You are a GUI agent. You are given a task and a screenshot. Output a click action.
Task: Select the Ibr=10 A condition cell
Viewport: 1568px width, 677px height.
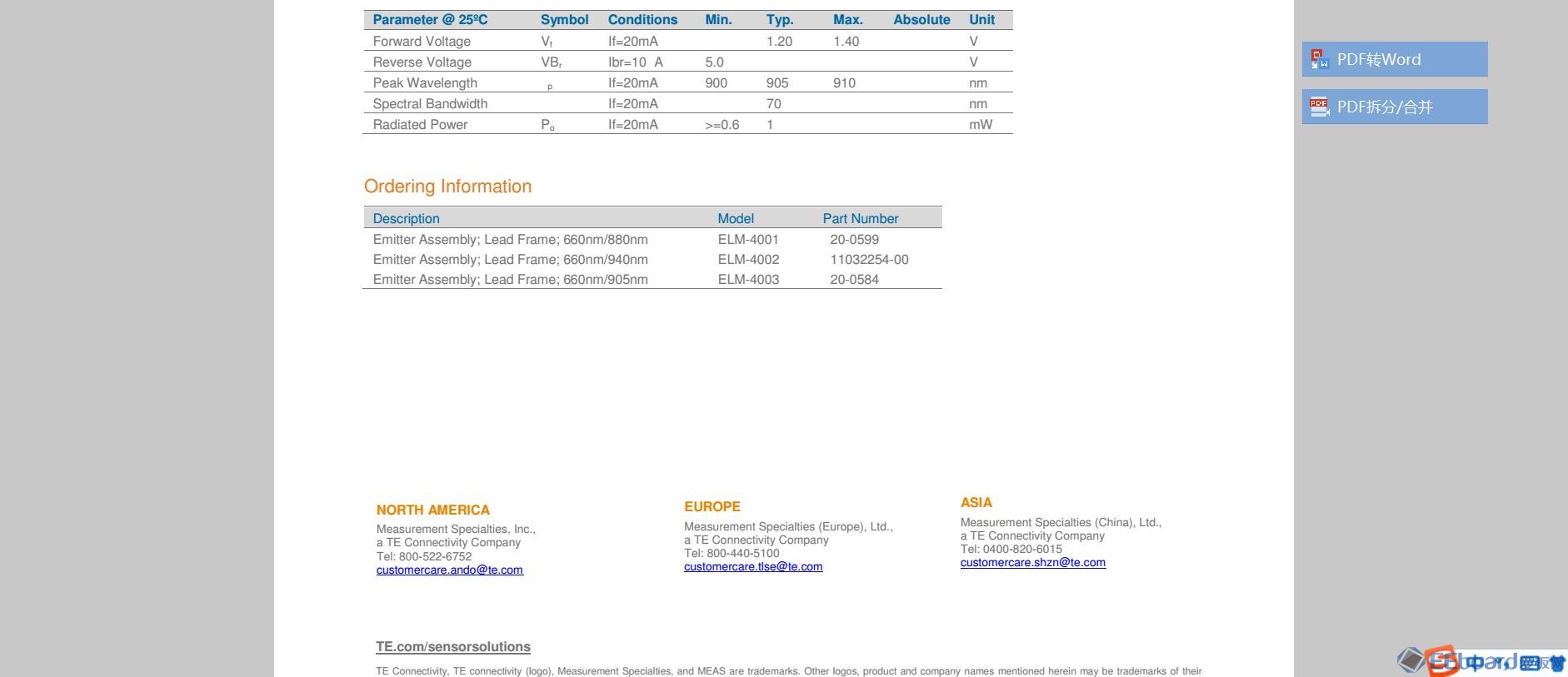coord(635,62)
